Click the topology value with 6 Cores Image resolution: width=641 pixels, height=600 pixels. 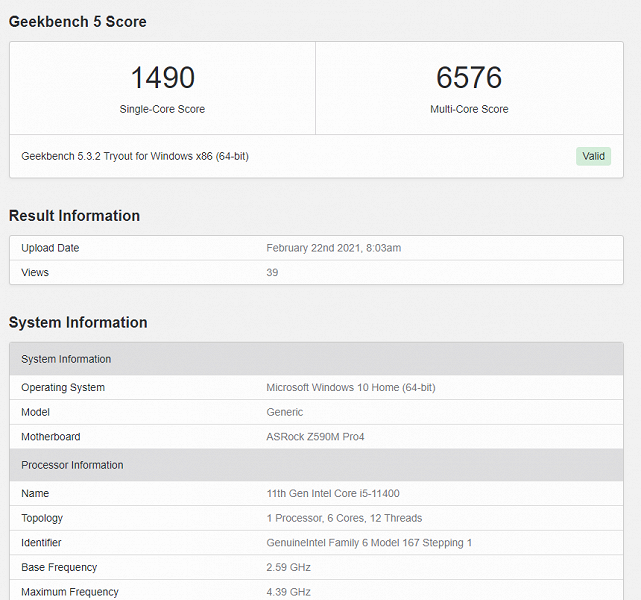point(344,518)
